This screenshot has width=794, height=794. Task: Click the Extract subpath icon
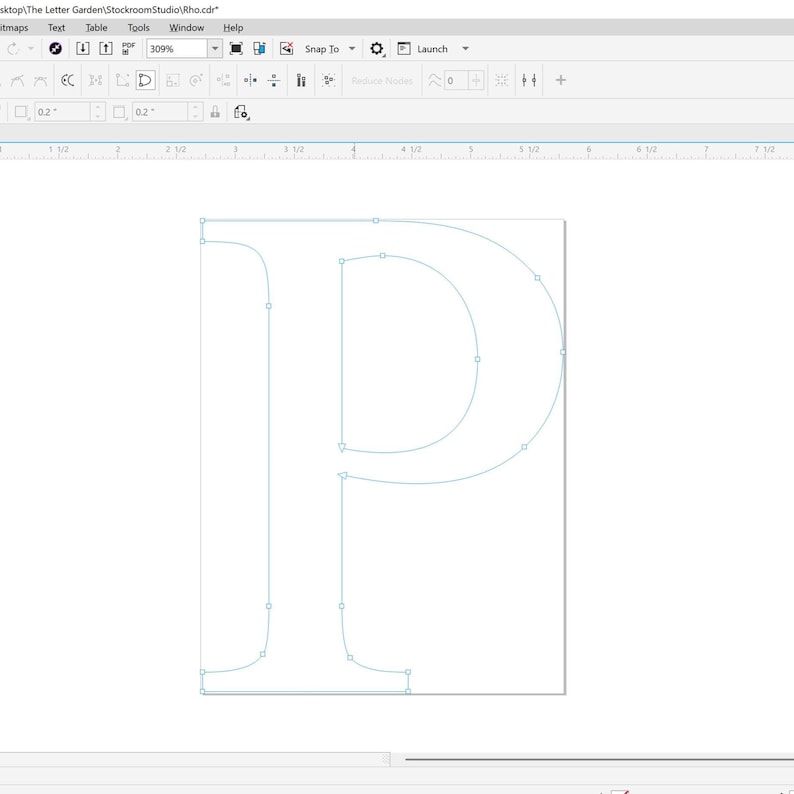(95, 80)
